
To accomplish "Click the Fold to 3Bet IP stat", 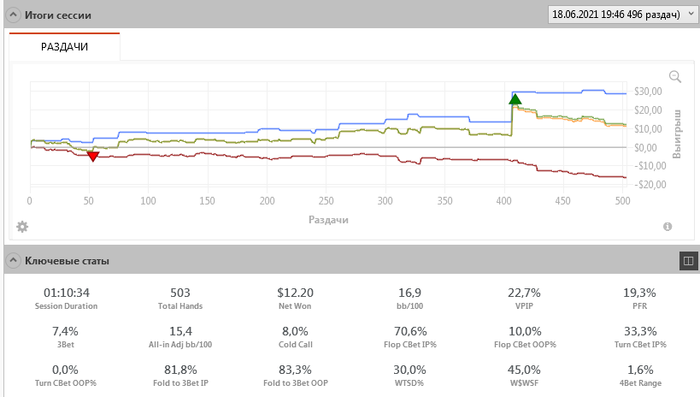I will click(x=180, y=376).
